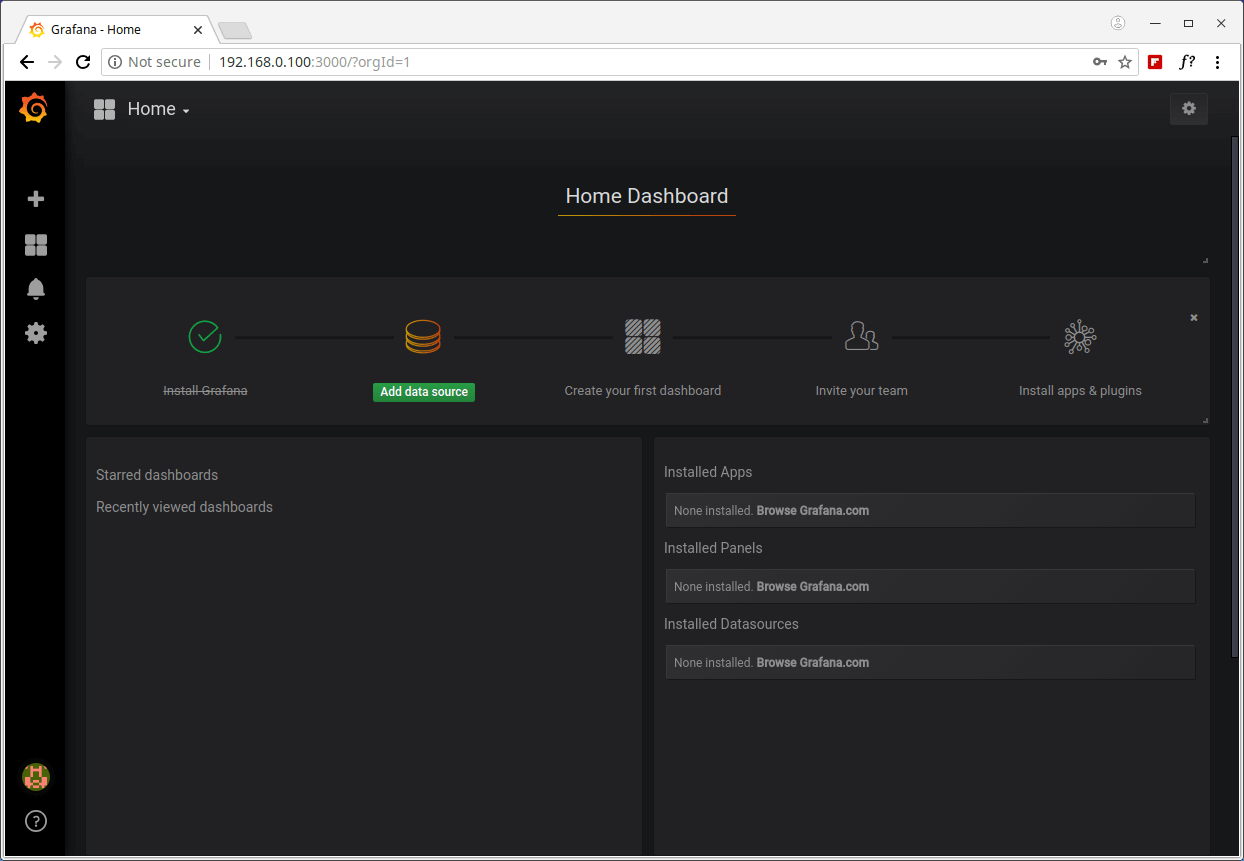
Task: Open the Dashboards sidebar icon
Action: 36,245
